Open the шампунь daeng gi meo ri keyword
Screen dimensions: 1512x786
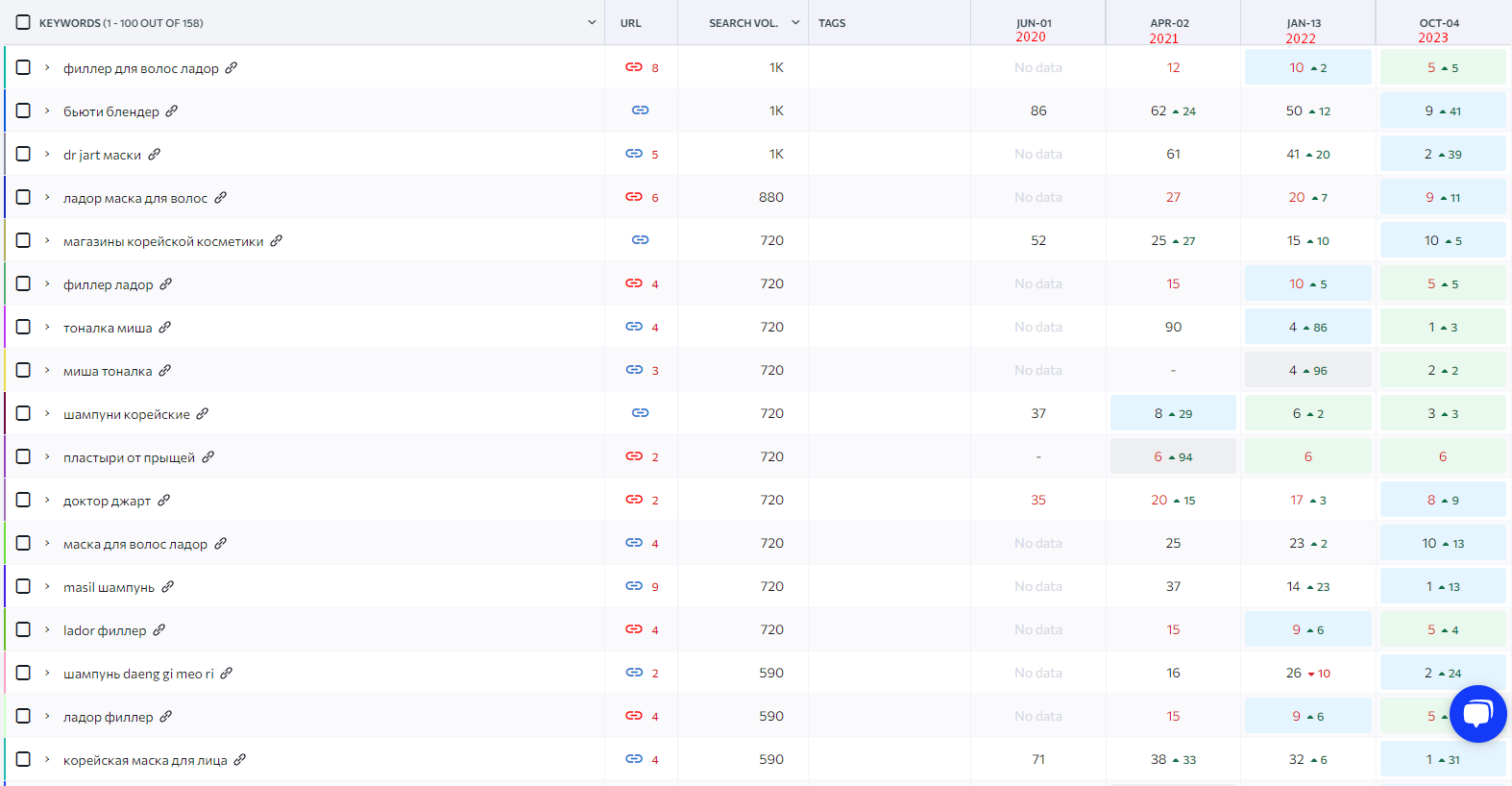click(x=138, y=674)
